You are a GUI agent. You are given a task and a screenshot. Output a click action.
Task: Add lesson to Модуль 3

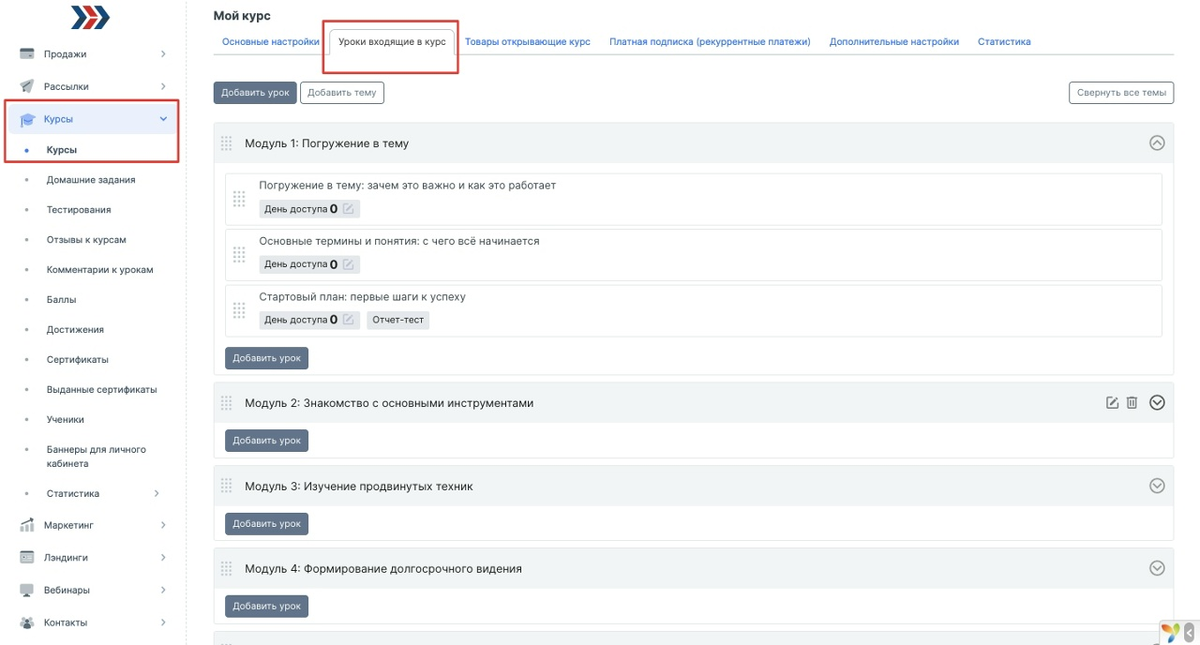click(x=267, y=523)
